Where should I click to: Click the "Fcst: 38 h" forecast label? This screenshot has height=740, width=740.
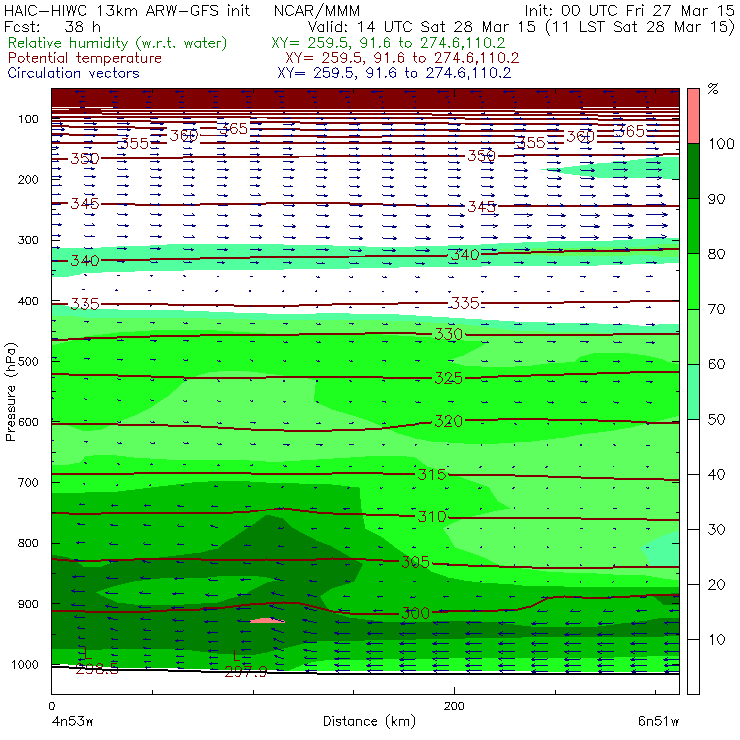[52, 27]
